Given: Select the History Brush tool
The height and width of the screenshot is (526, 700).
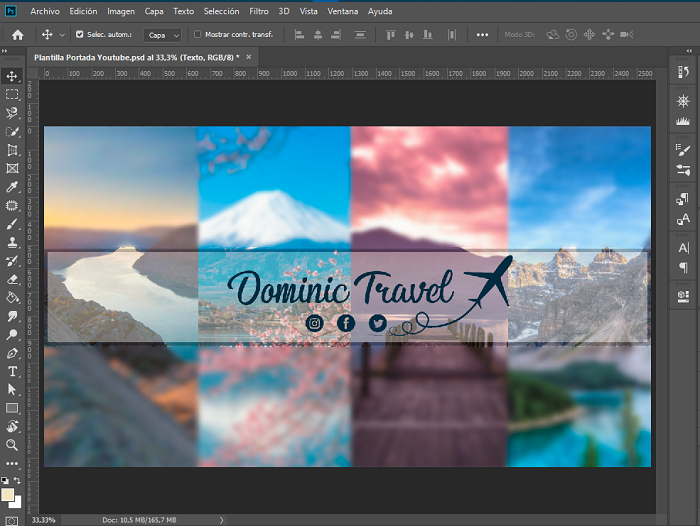Looking at the screenshot, I should tap(12, 261).
